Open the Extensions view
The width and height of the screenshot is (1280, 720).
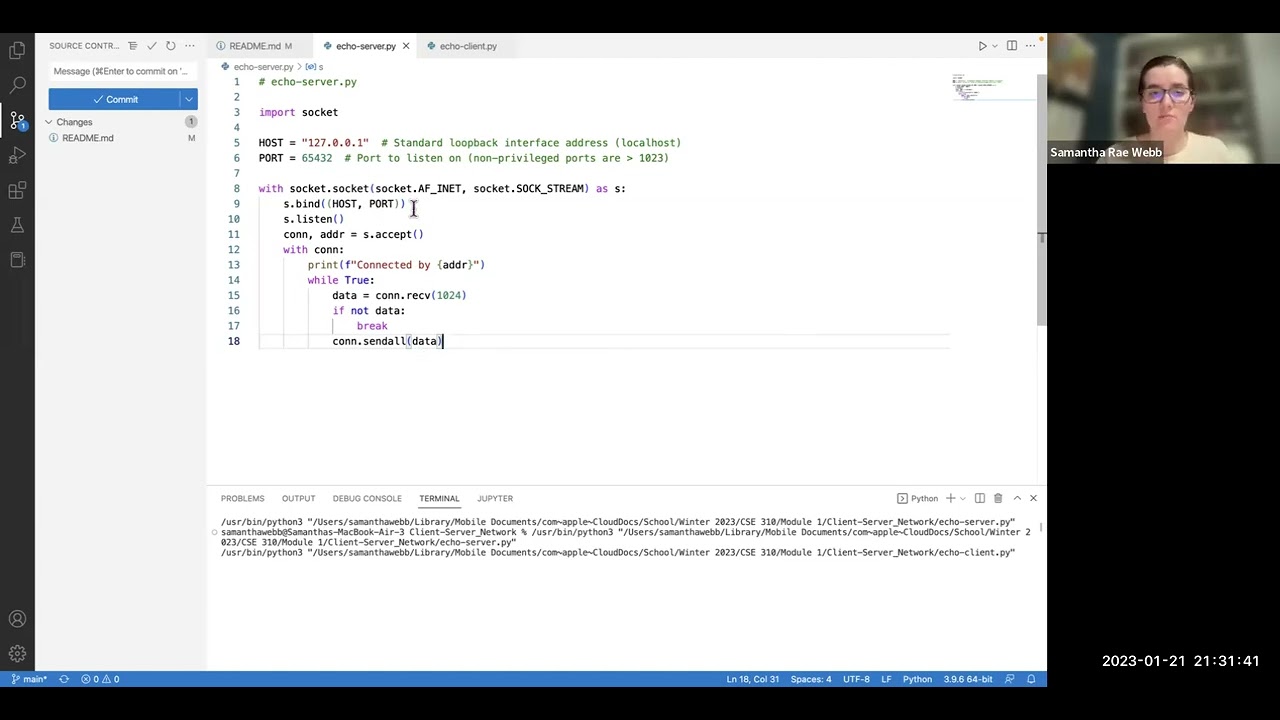17,191
